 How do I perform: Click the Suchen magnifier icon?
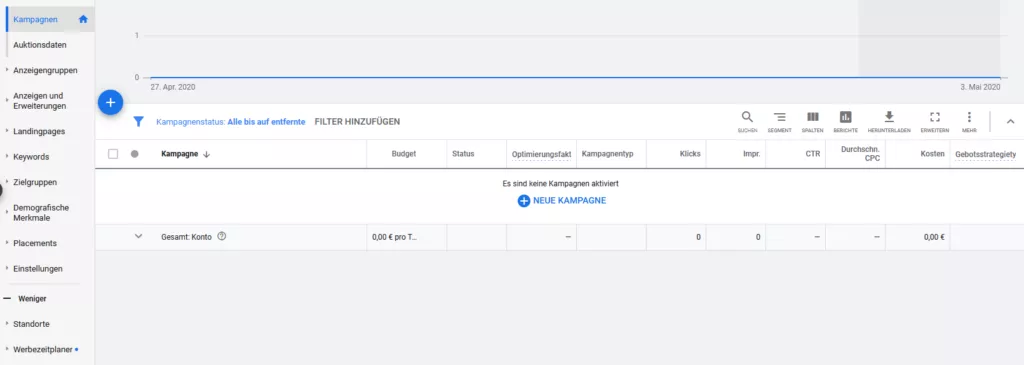click(747, 117)
